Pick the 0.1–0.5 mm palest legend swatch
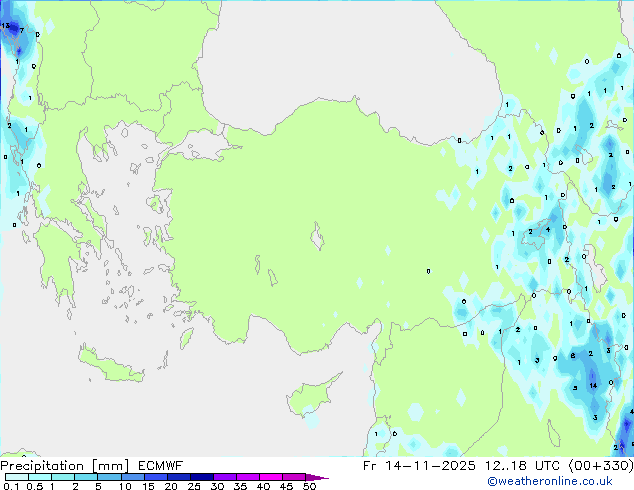 pos(17,477)
